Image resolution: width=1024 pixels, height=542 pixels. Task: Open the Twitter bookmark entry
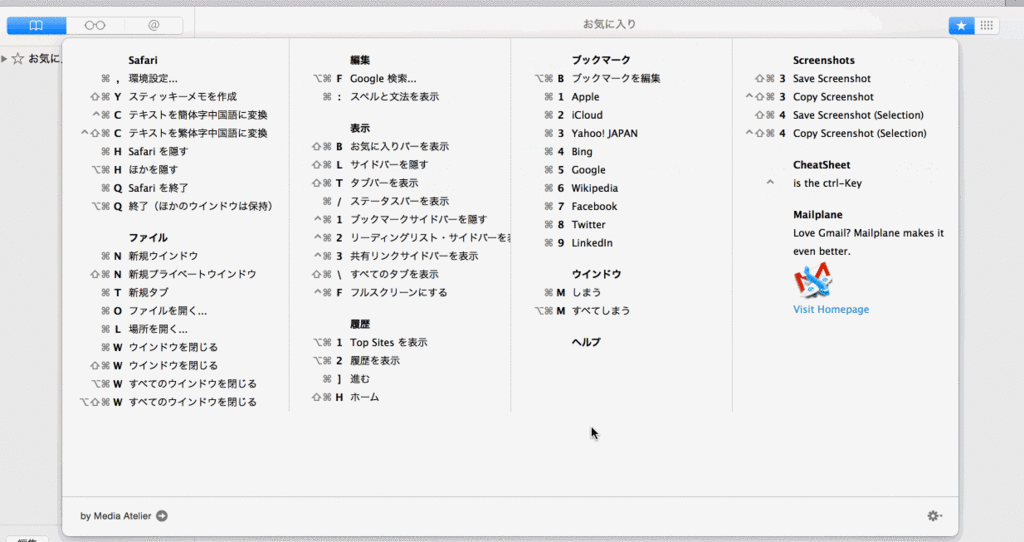[588, 225]
